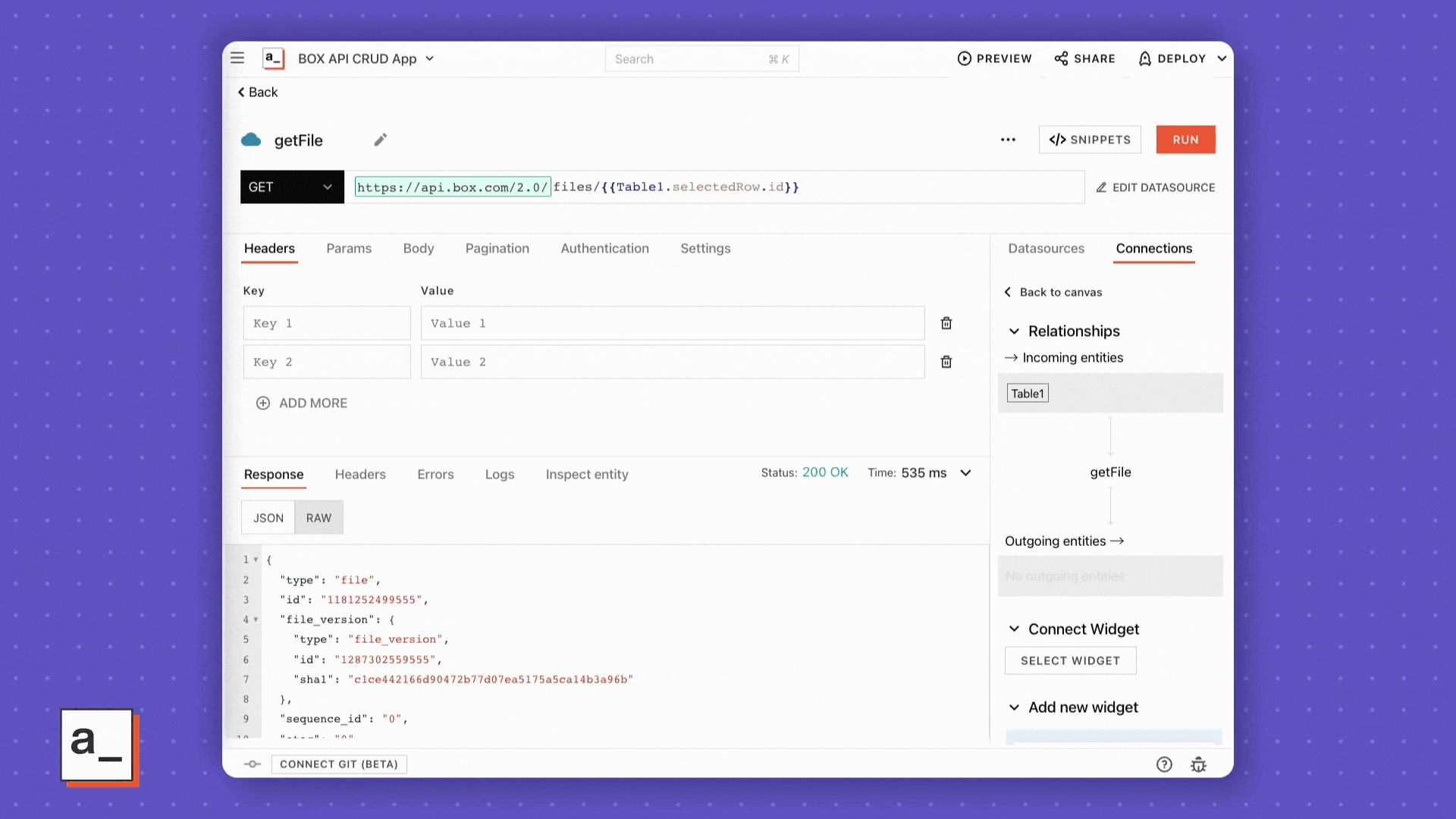Click the RUN button

click(x=1185, y=140)
